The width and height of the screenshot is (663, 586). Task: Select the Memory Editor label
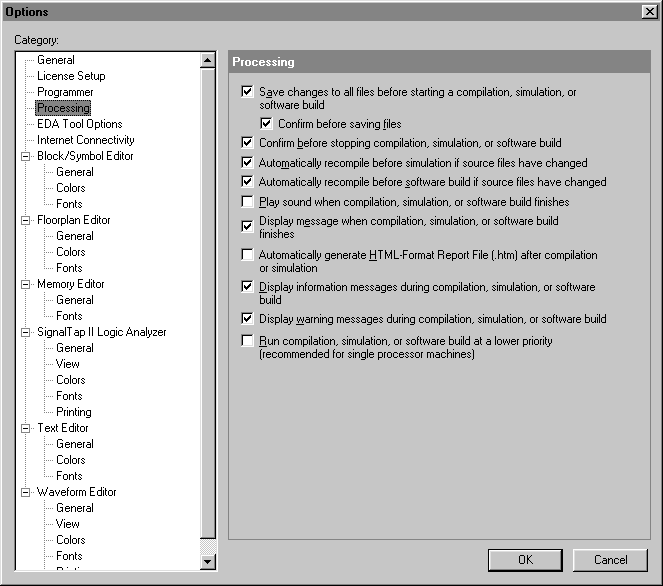point(71,284)
